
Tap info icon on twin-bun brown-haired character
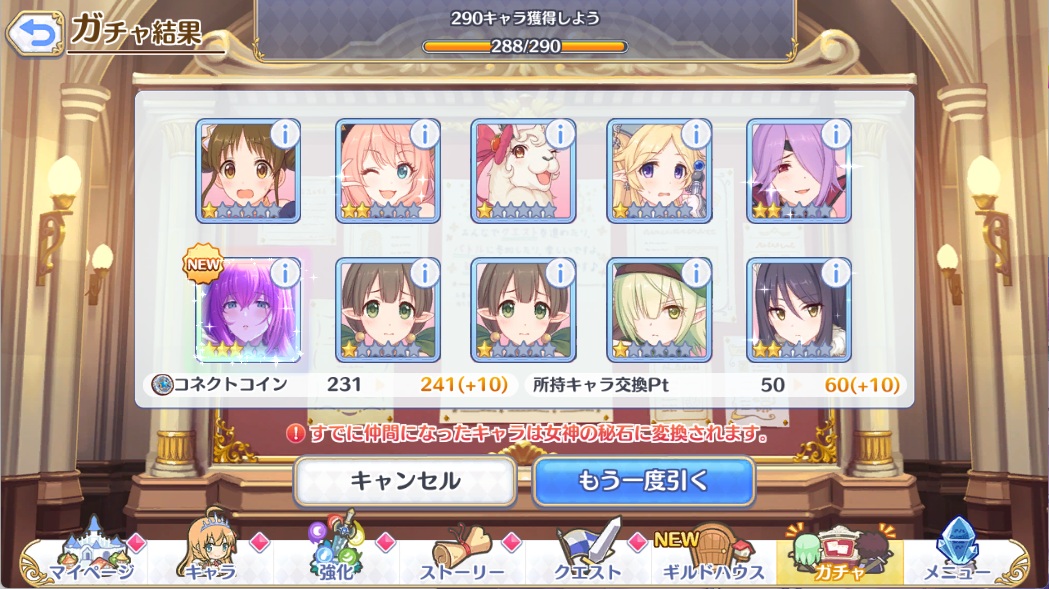(286, 135)
